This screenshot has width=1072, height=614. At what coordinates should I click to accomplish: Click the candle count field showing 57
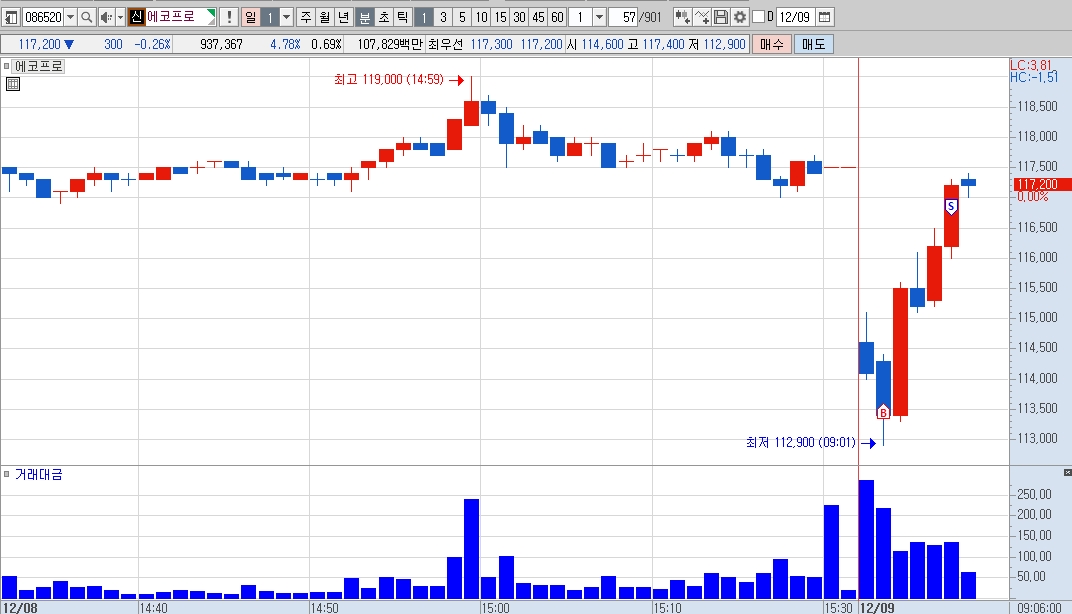coord(624,17)
